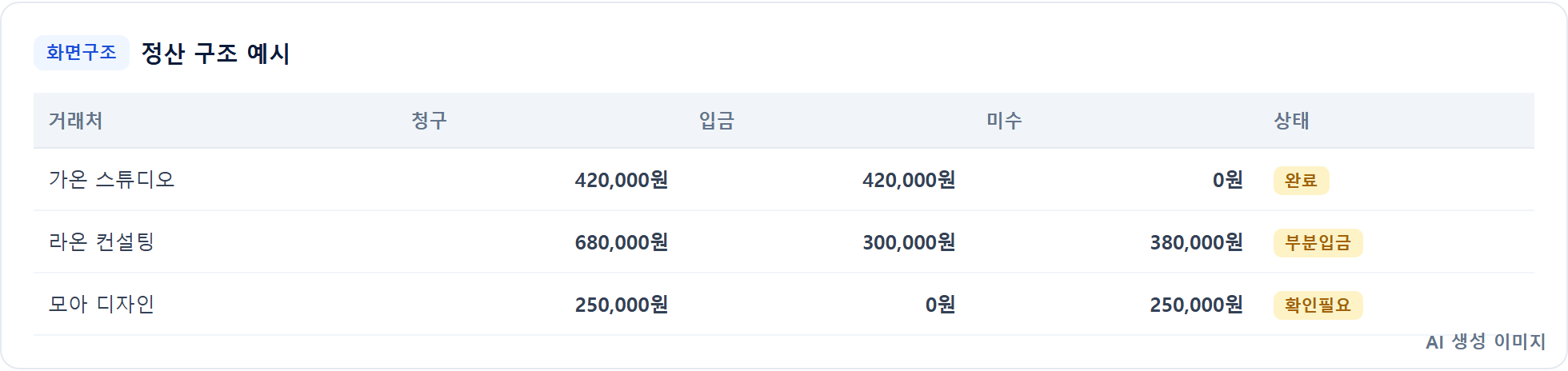
Task: Select the 380,000원 outstanding amount
Action: pos(1196,242)
